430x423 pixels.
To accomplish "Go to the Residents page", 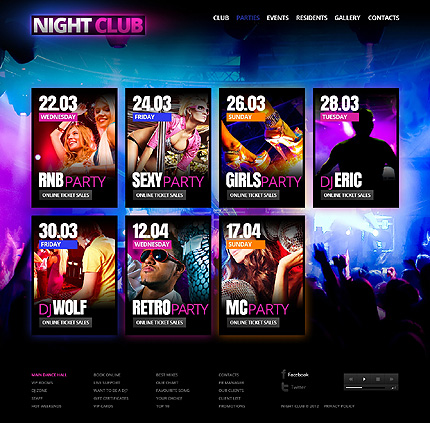I will pyautogui.click(x=312, y=18).
